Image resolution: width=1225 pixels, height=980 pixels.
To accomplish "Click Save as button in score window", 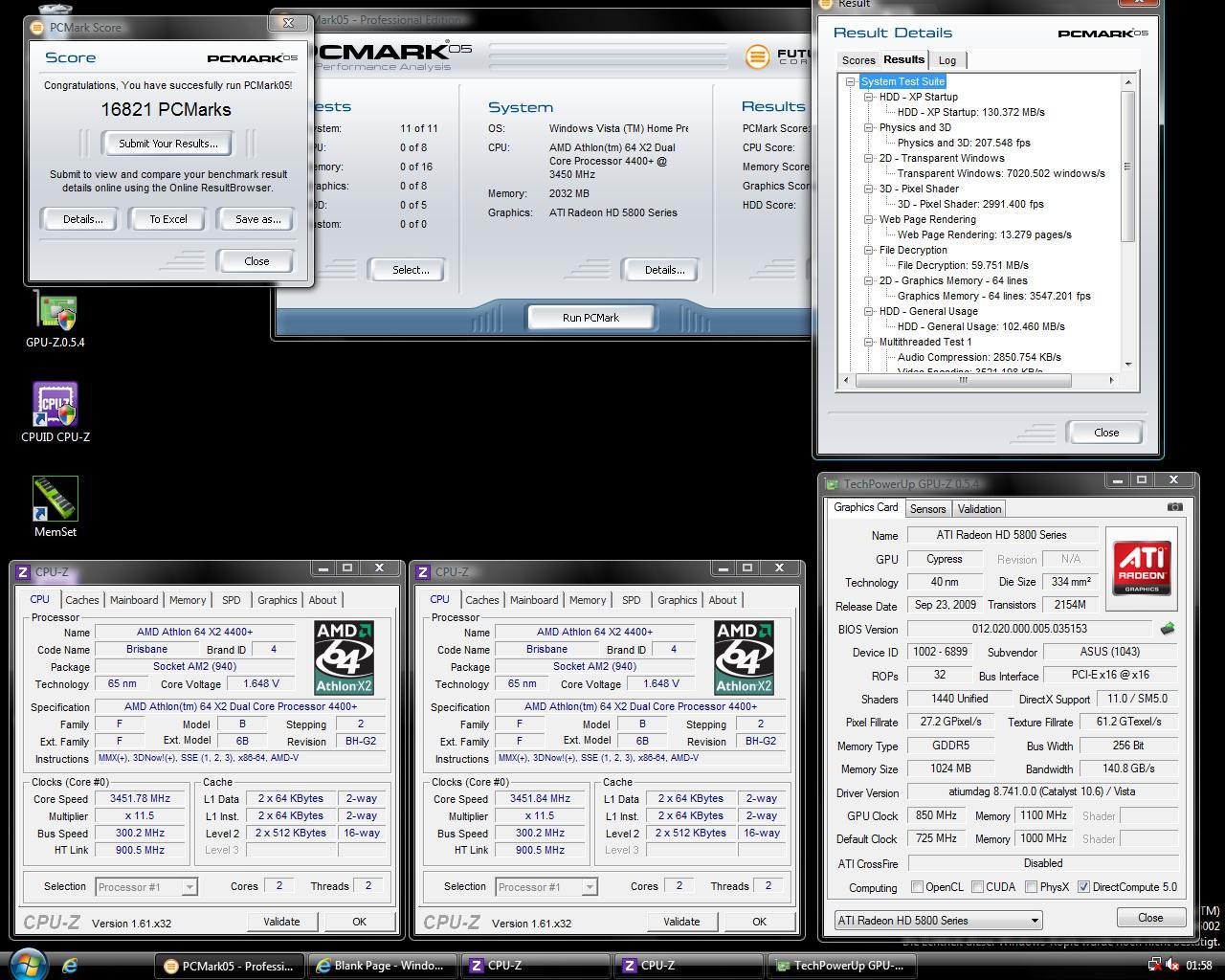I will click(x=258, y=219).
